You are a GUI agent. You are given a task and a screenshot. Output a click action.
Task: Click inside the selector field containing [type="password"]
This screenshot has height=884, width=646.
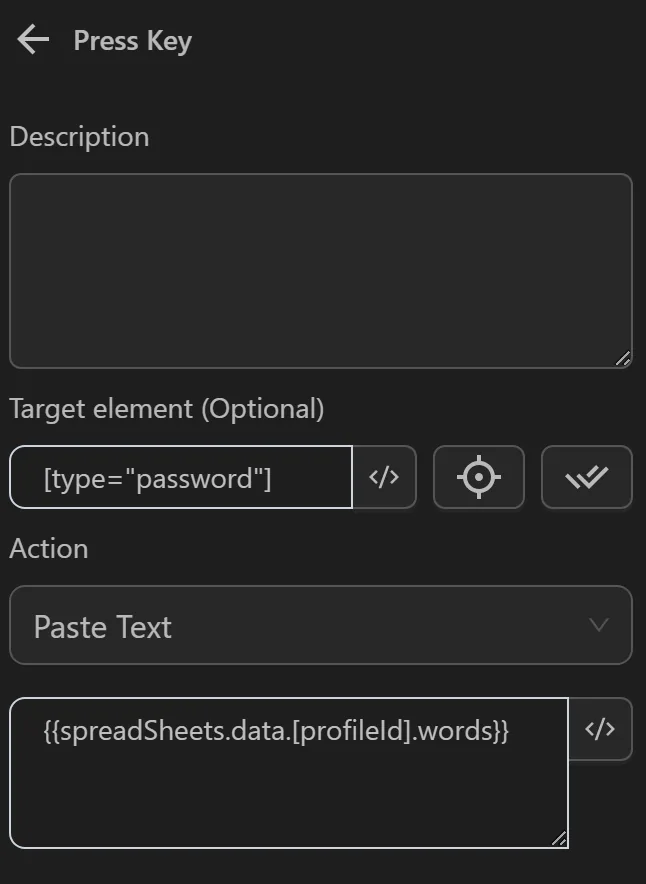(180, 477)
